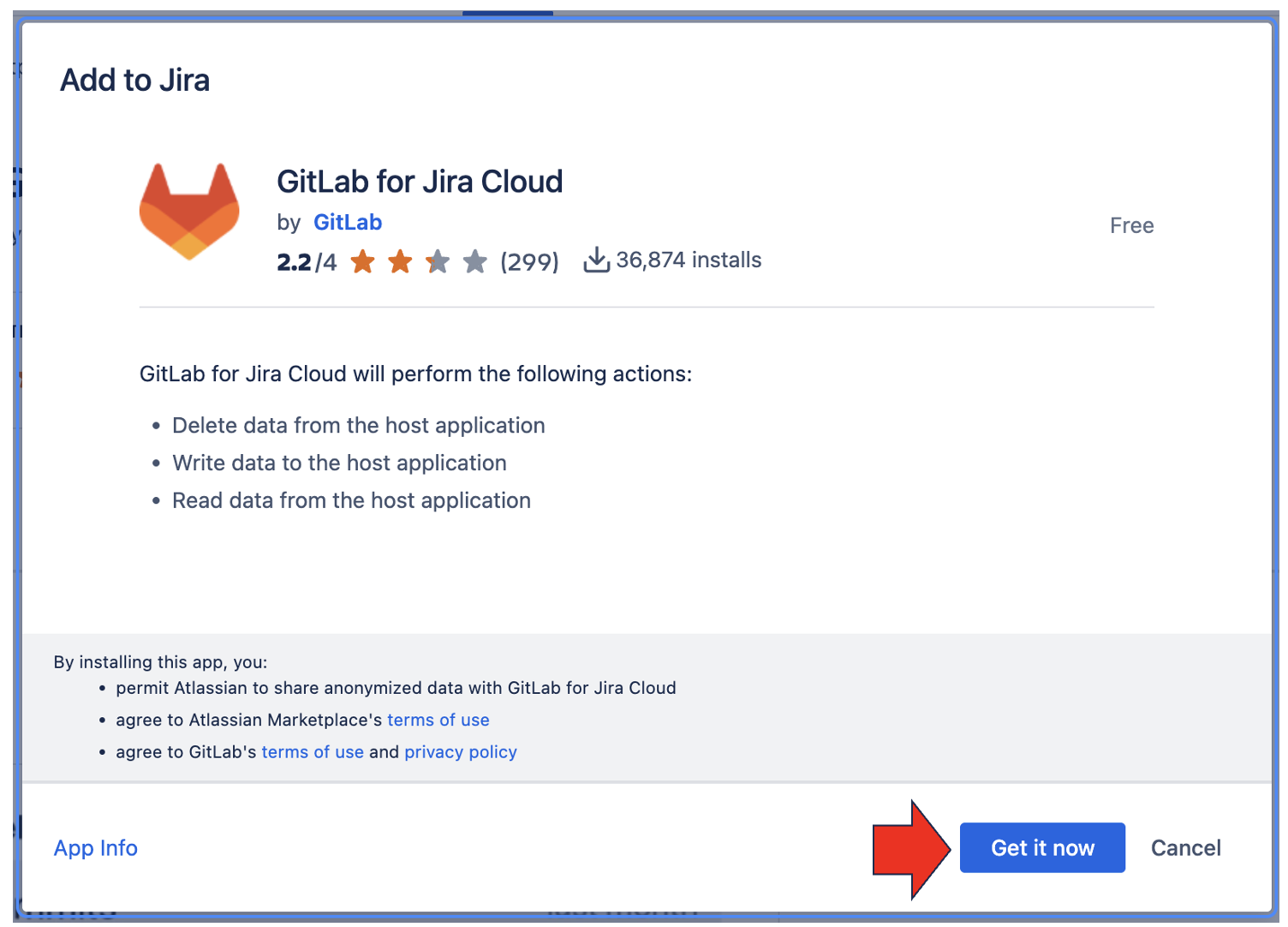
Task: Click the GitLab fox logo
Action: [x=189, y=211]
